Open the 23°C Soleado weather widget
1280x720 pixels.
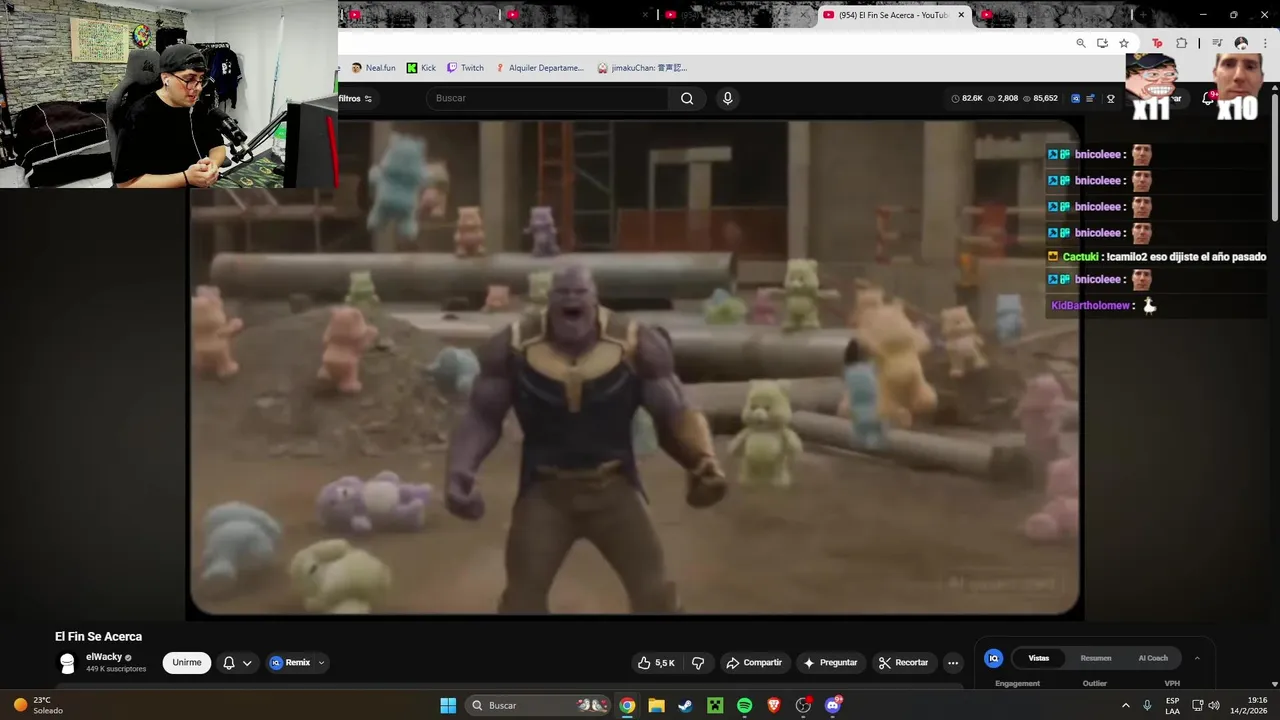(38, 705)
